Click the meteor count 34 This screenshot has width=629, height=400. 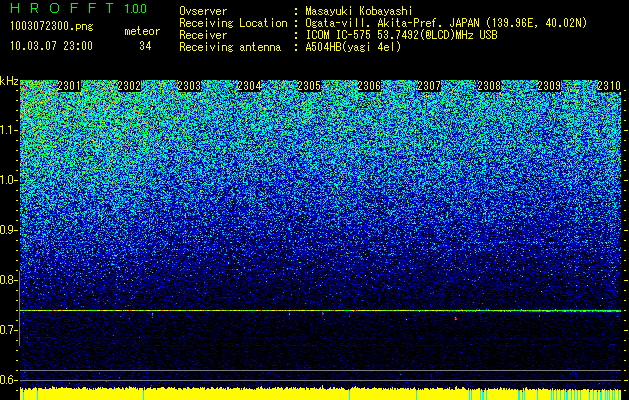pos(145,46)
